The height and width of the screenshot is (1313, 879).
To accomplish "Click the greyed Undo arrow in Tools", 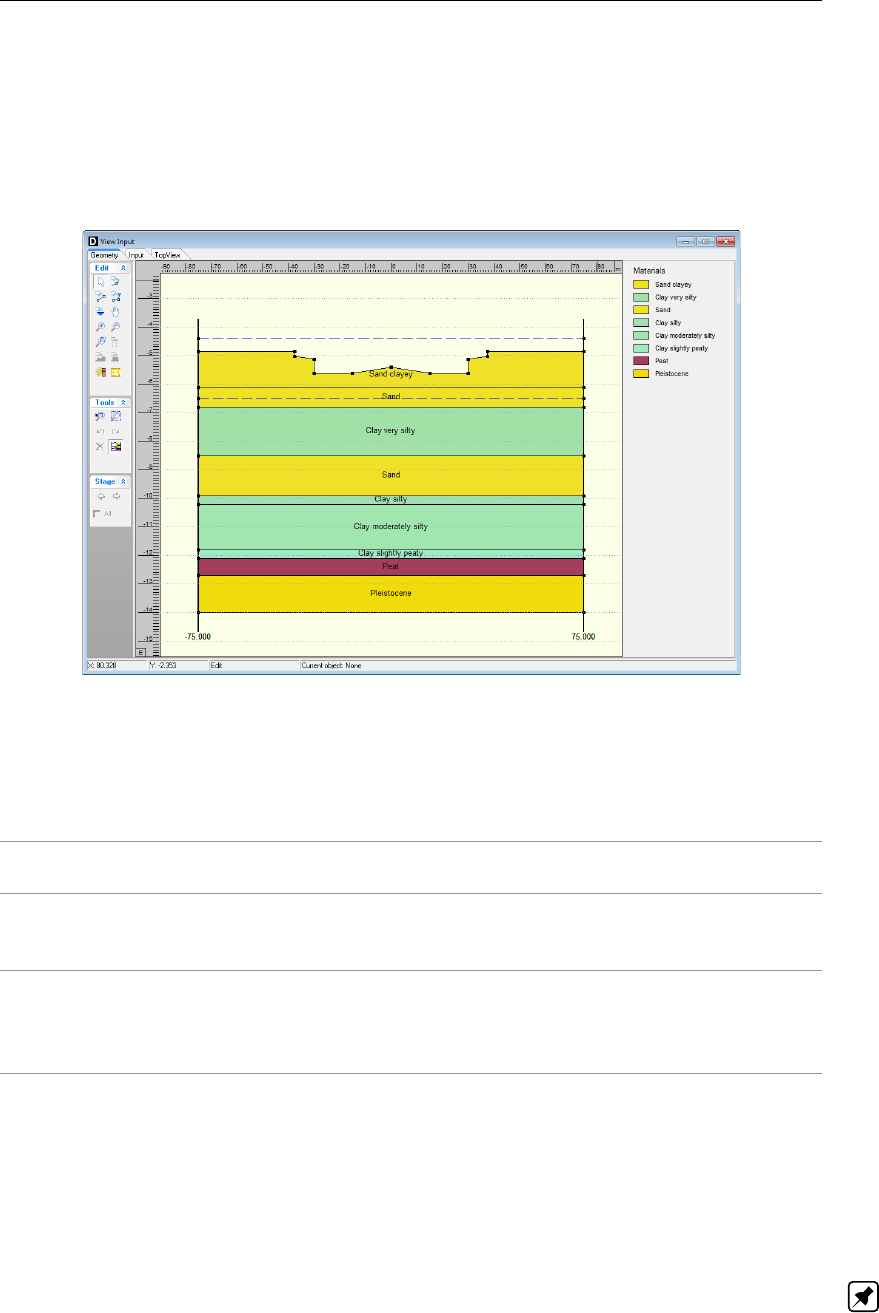I will (100, 431).
